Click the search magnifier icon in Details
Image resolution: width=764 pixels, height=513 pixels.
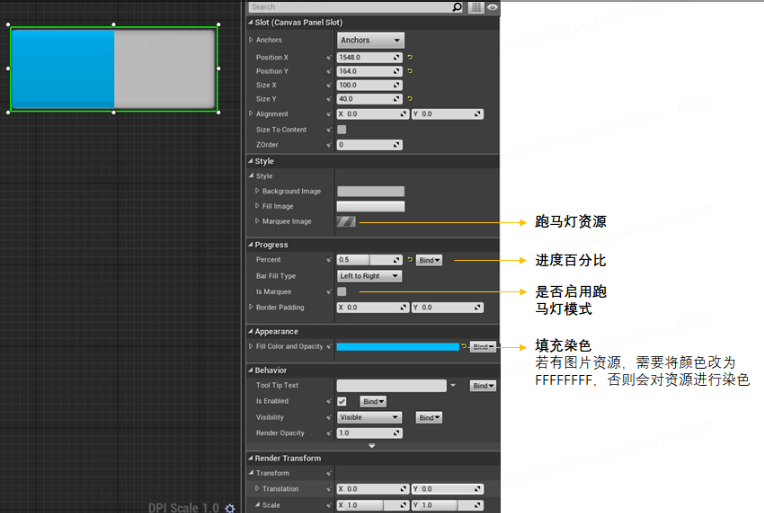point(457,7)
